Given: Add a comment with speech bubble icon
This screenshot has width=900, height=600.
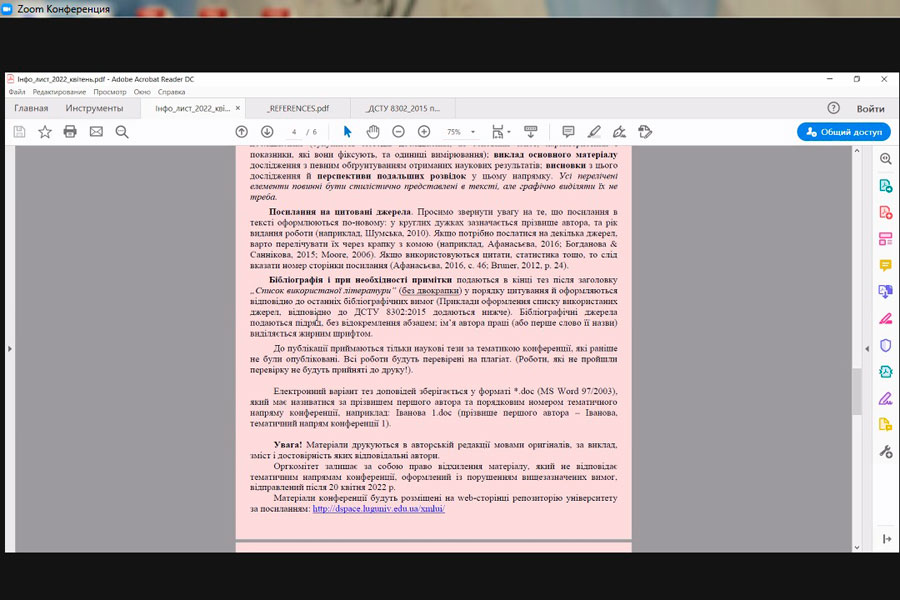Looking at the screenshot, I should point(568,131).
